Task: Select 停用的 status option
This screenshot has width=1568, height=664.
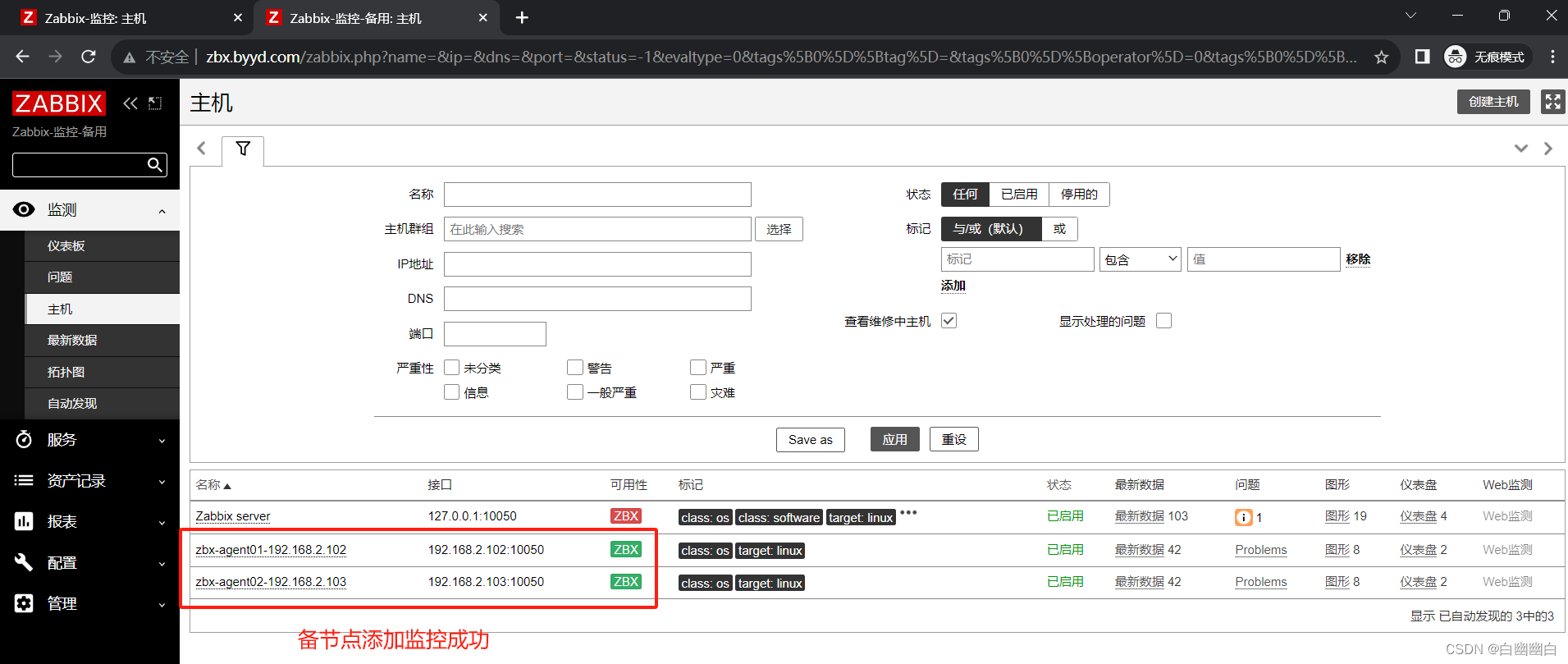Action: pos(1079,195)
